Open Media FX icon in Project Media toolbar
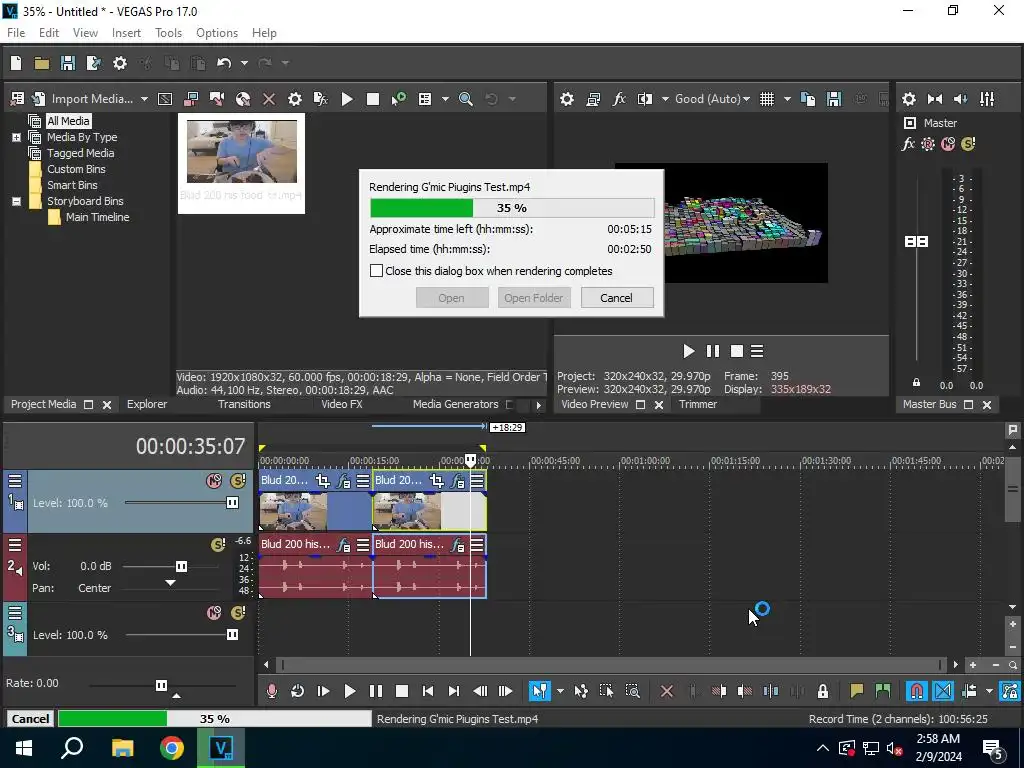 pyautogui.click(x=321, y=99)
